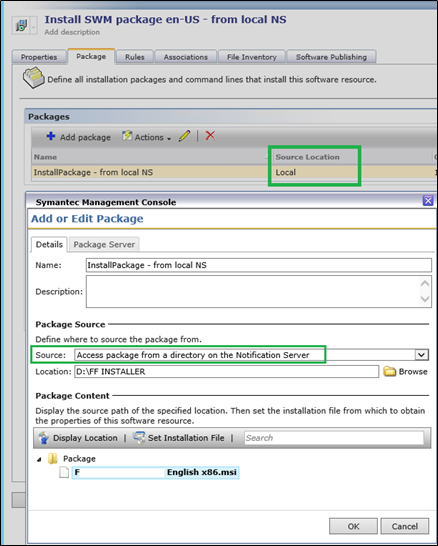The width and height of the screenshot is (438, 546).
Task: Collapse the Package folder tree node
Action: tap(39, 460)
